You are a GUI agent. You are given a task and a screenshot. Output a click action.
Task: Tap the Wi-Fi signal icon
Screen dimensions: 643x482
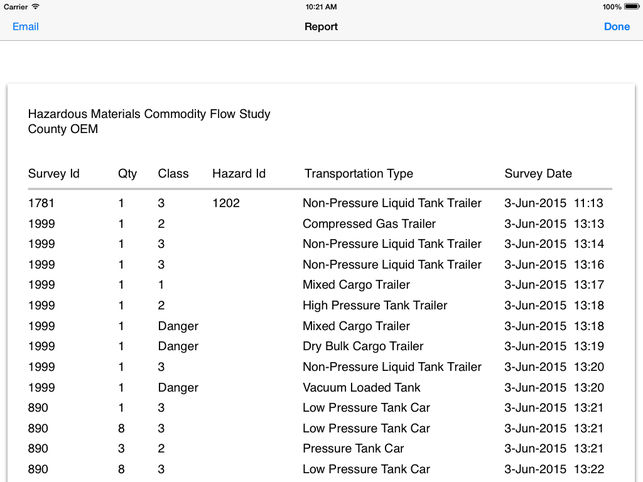[36, 7]
